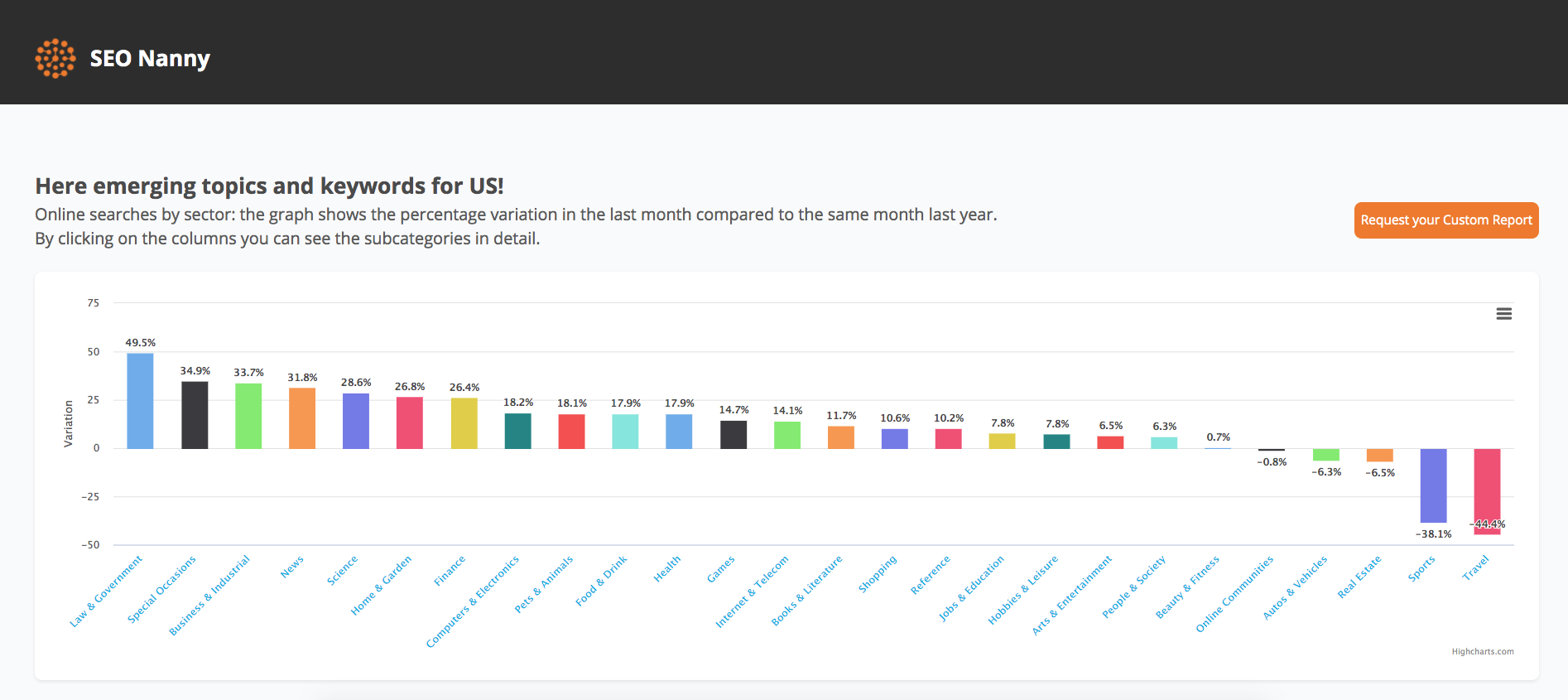1568x700 pixels.
Task: Select the People & Society axis label
Action: coord(1134,587)
